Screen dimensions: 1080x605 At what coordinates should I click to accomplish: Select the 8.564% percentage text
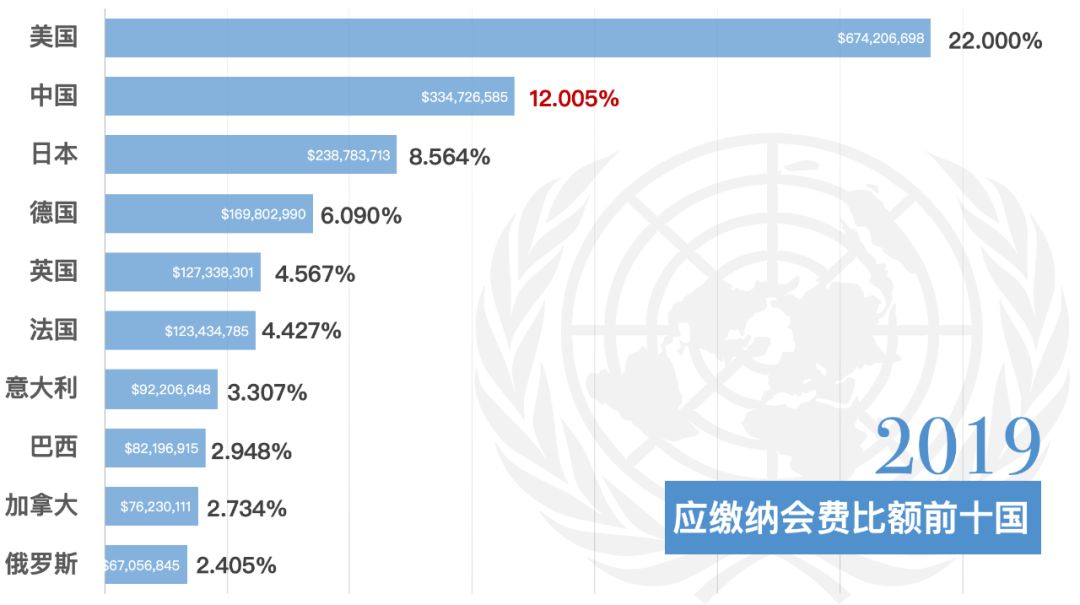click(x=449, y=157)
